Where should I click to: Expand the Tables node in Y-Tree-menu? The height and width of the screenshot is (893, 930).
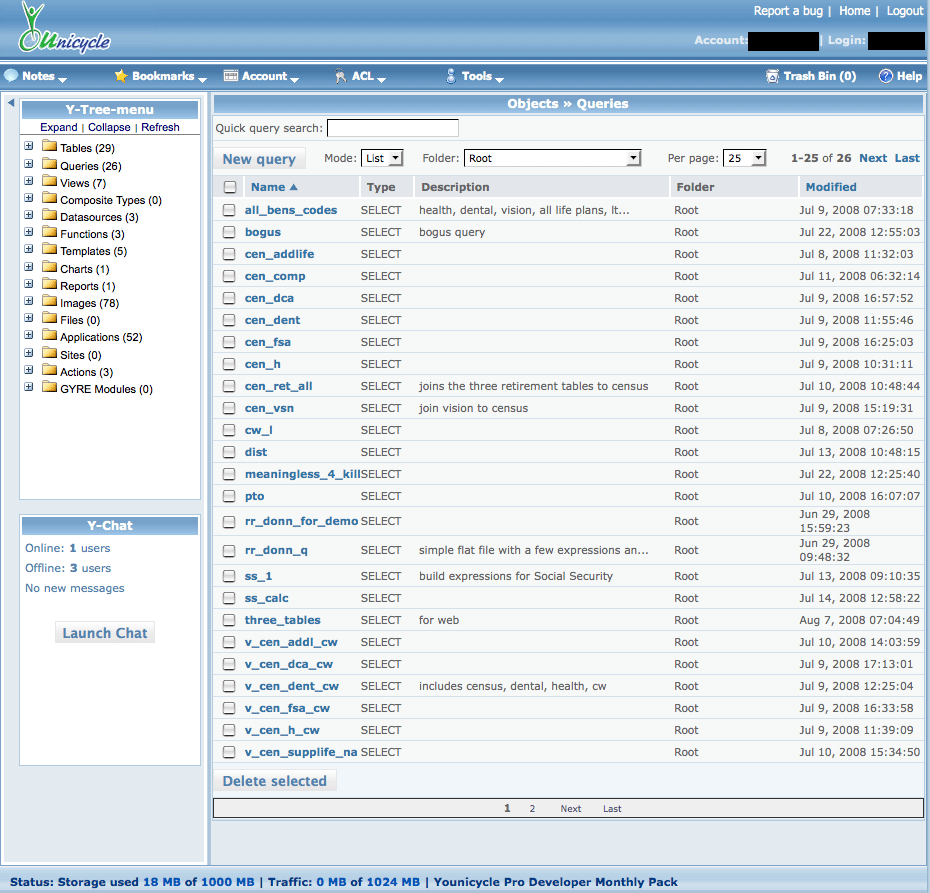pyautogui.click(x=29, y=147)
